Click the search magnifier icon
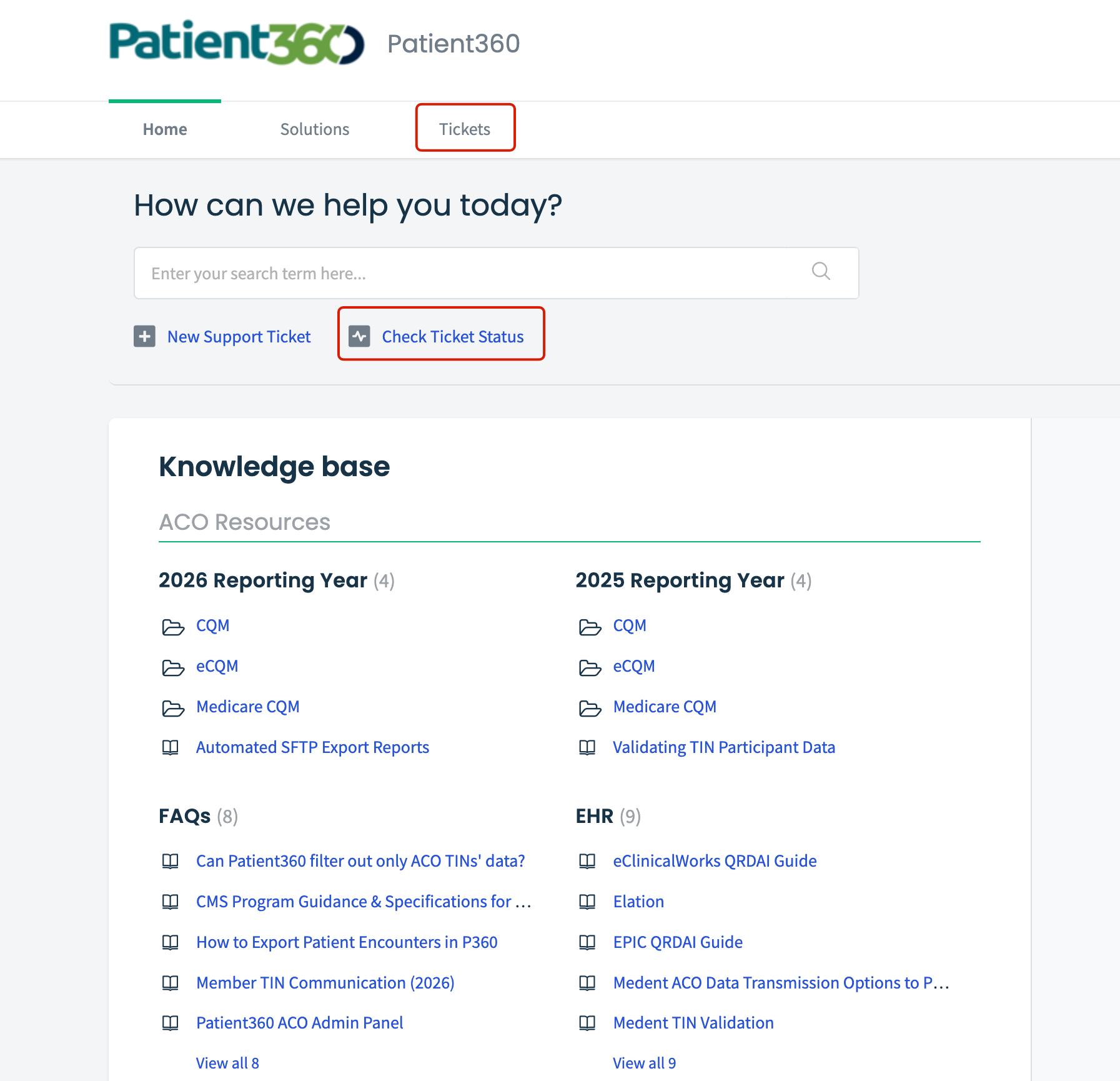The image size is (1120, 1081). (x=821, y=271)
